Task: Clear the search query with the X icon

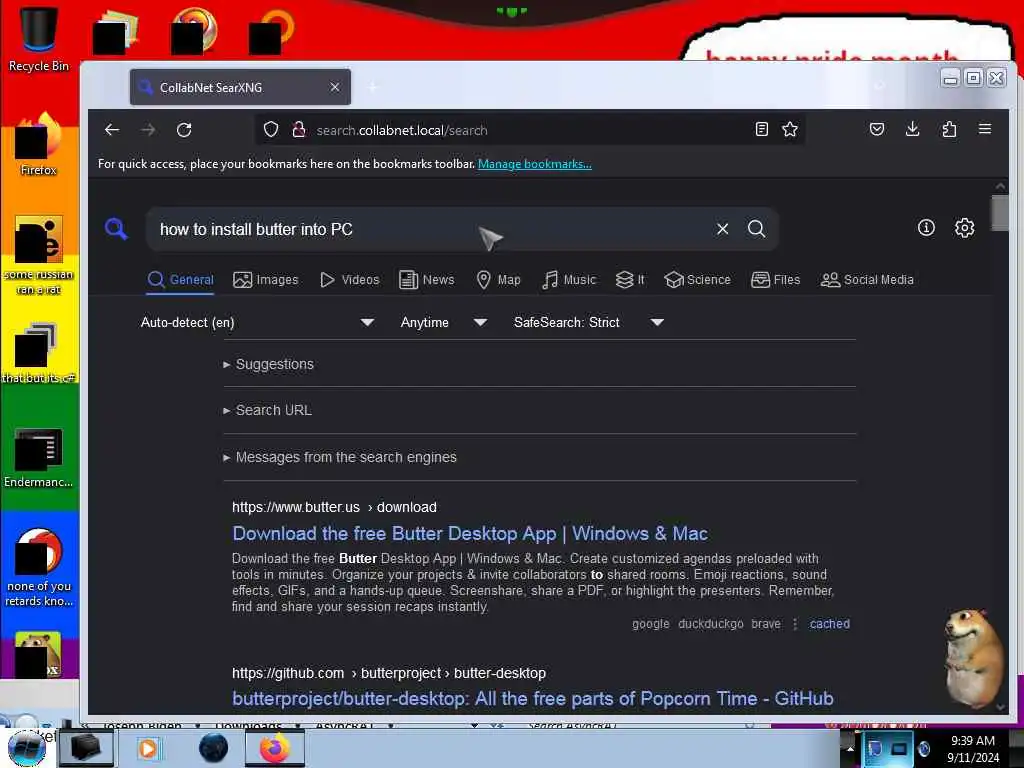Action: click(x=722, y=229)
